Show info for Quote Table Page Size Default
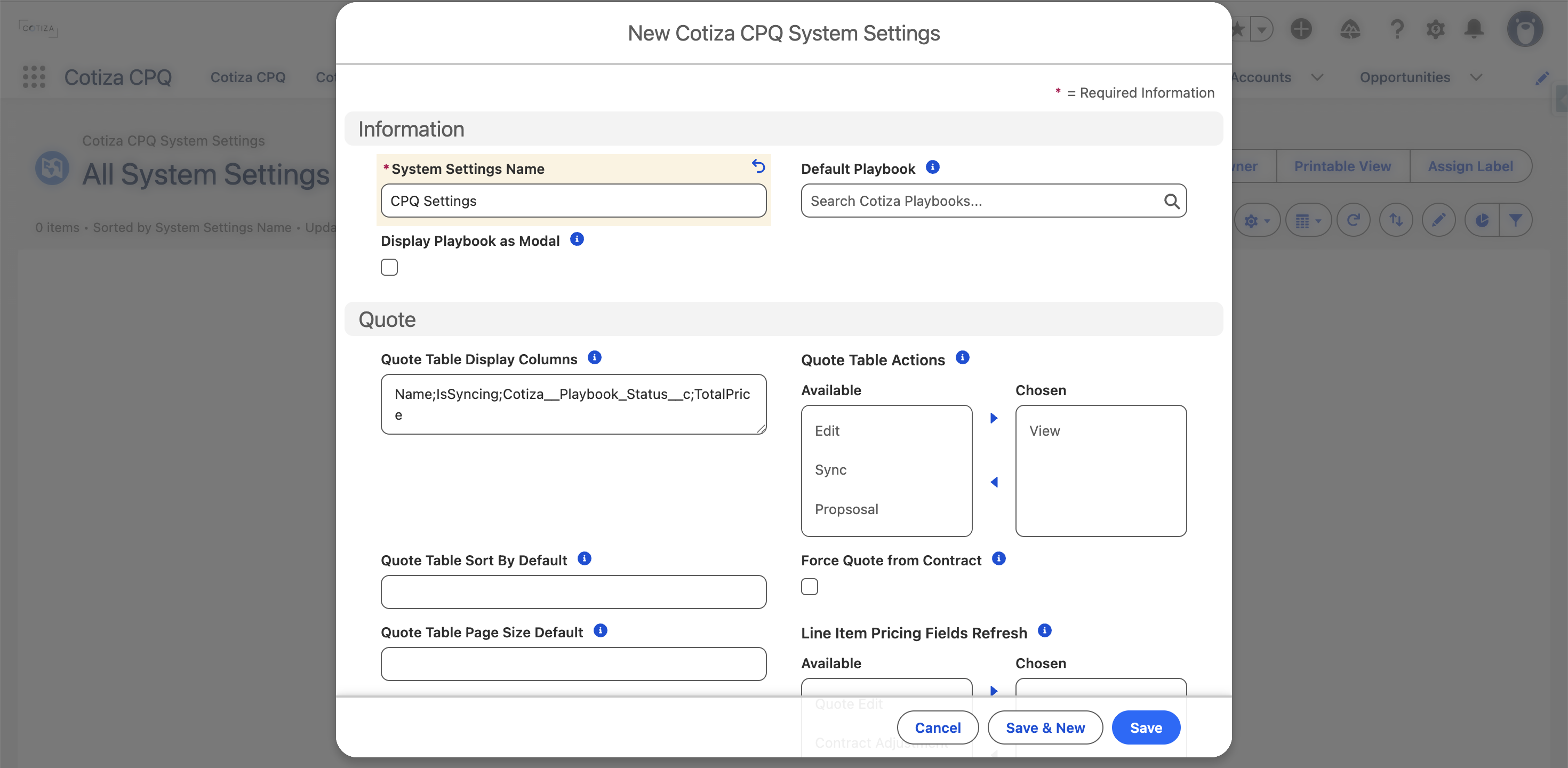1568x768 pixels. coord(600,630)
